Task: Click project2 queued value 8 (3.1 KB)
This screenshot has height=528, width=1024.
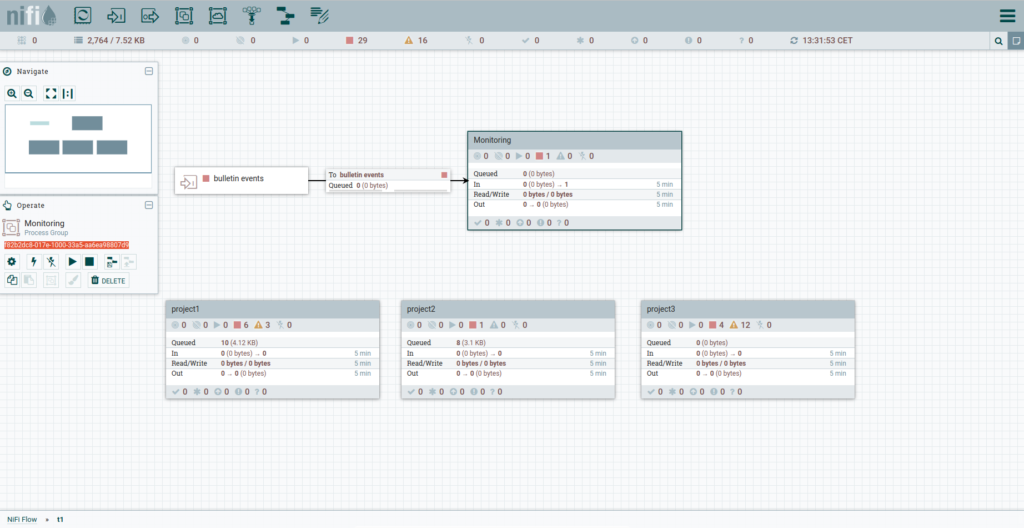Action: [x=471, y=342]
